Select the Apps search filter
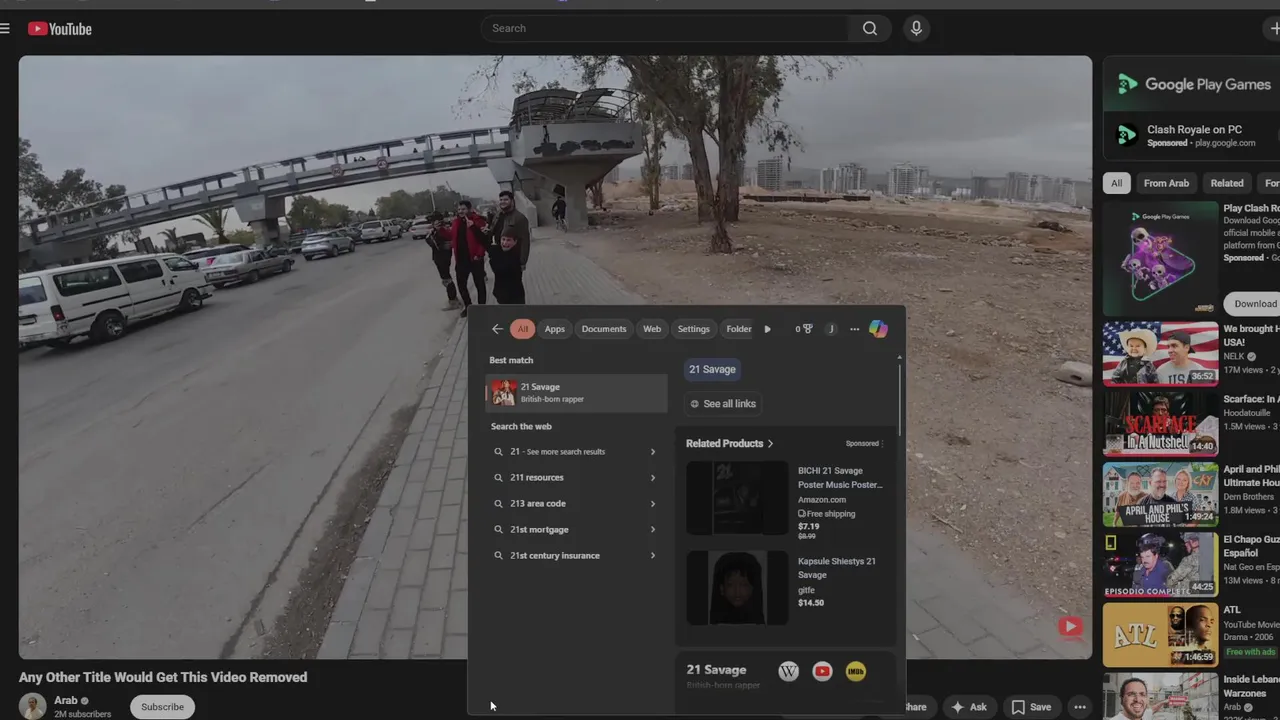Viewport: 1280px width, 720px height. [x=555, y=329]
